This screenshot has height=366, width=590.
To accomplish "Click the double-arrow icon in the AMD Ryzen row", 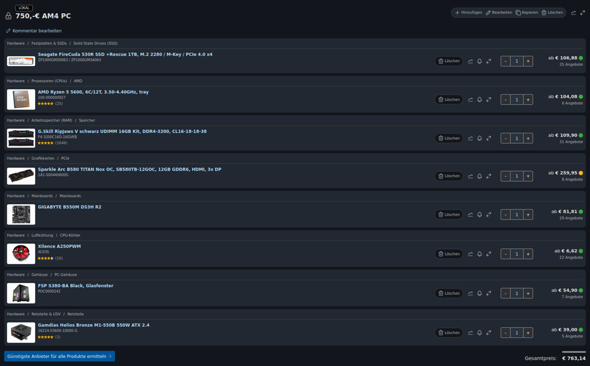I will 488,100.
